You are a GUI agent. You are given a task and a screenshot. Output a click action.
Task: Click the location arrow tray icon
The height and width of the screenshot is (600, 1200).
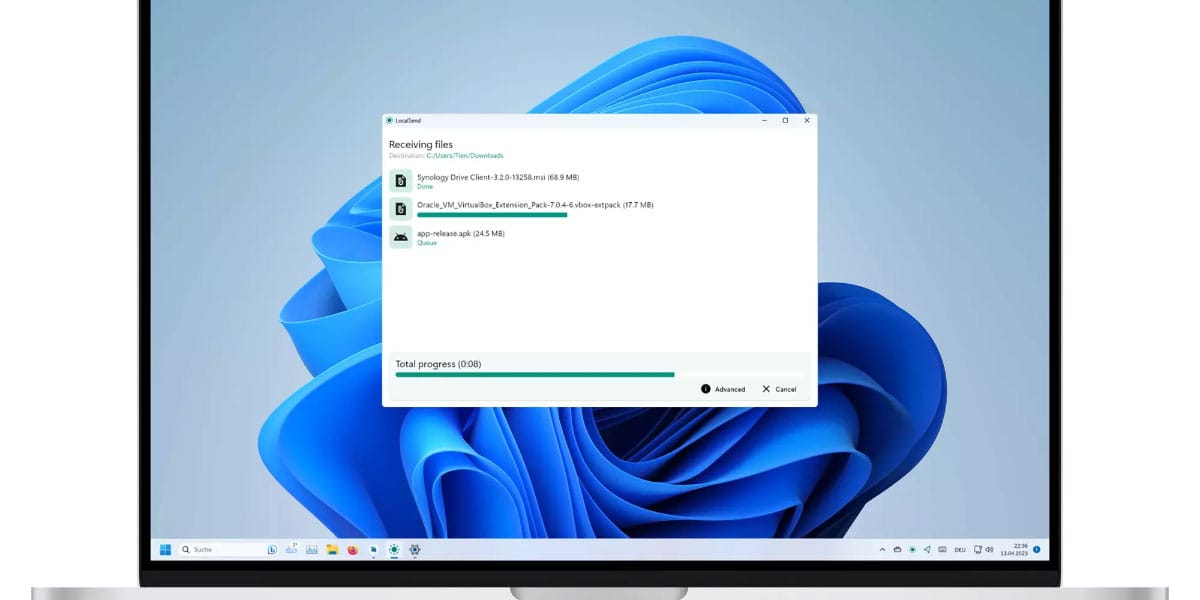927,549
